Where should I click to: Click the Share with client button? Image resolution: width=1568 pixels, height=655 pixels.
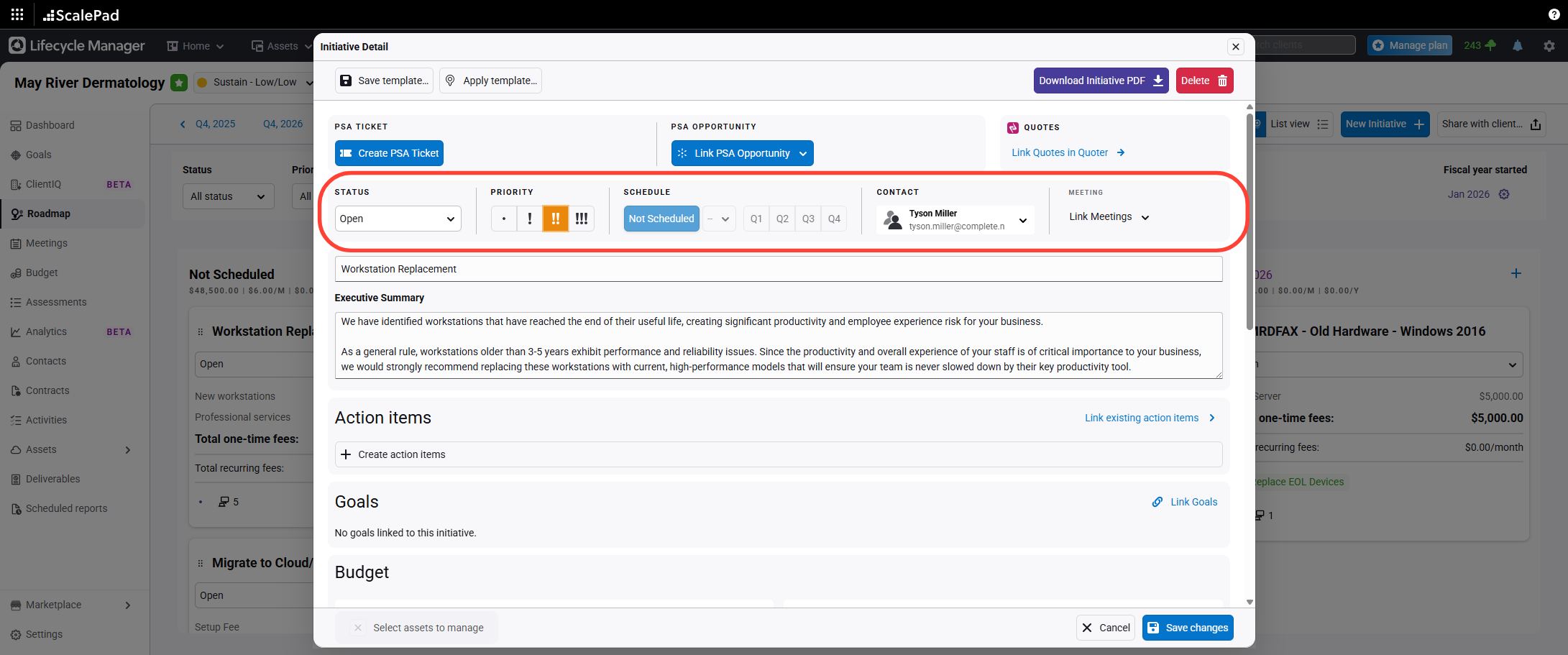(1491, 124)
